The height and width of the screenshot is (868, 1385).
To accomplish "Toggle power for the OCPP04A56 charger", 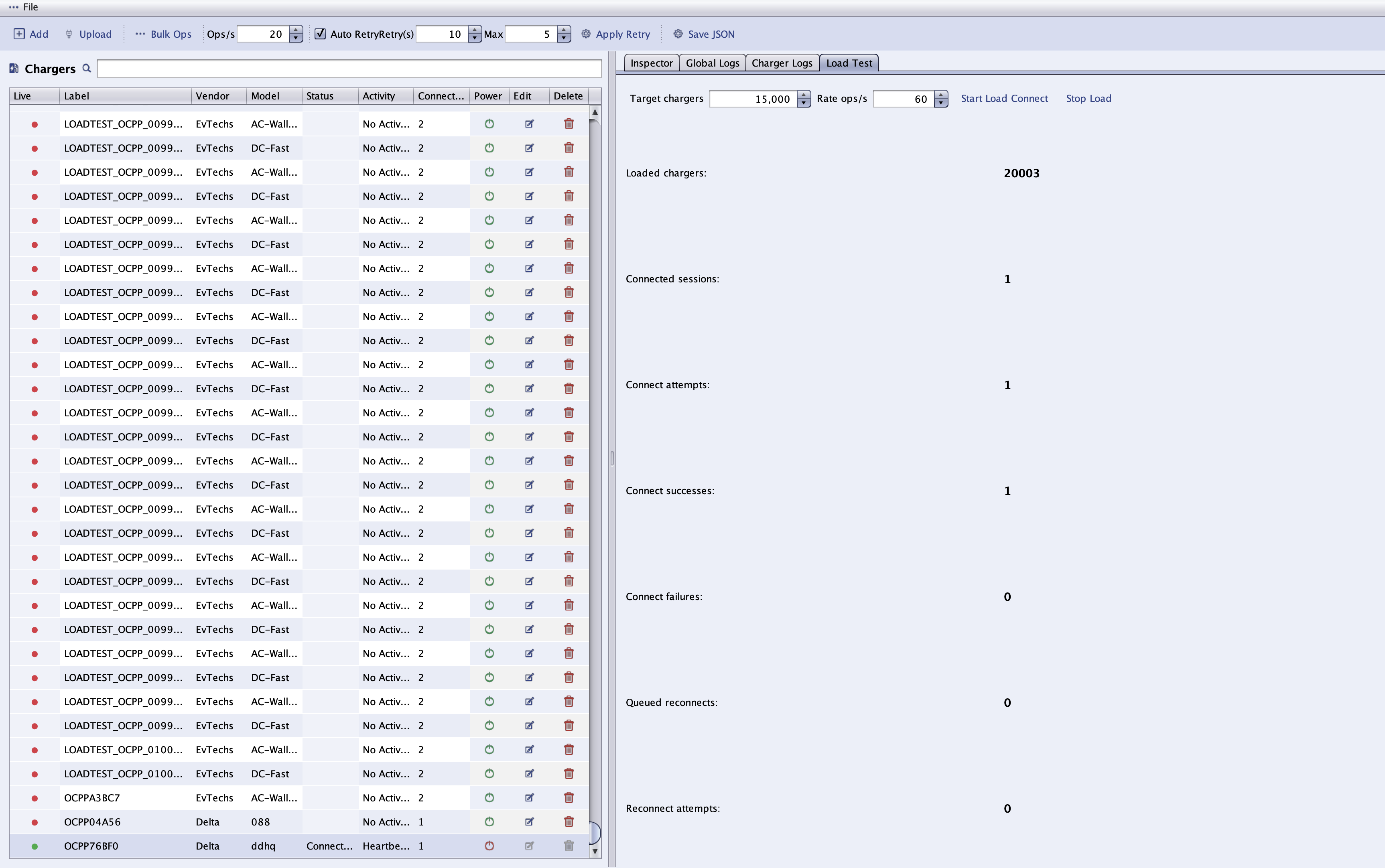I will [x=489, y=821].
